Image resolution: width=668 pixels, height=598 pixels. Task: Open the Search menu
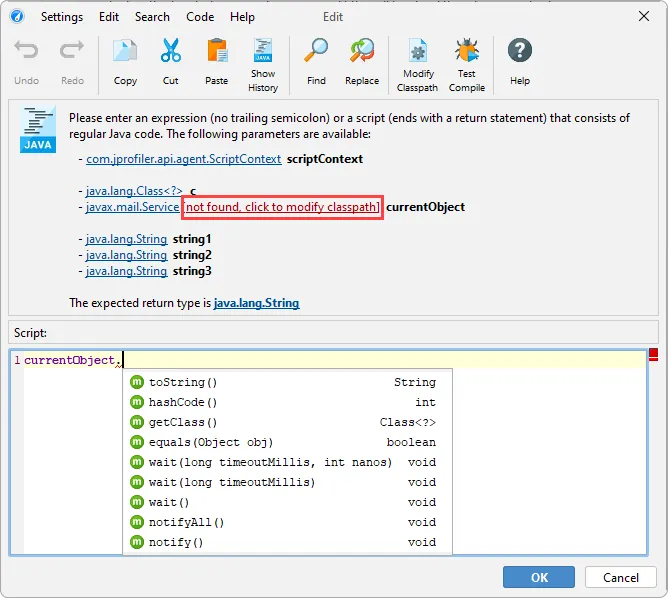coord(152,17)
